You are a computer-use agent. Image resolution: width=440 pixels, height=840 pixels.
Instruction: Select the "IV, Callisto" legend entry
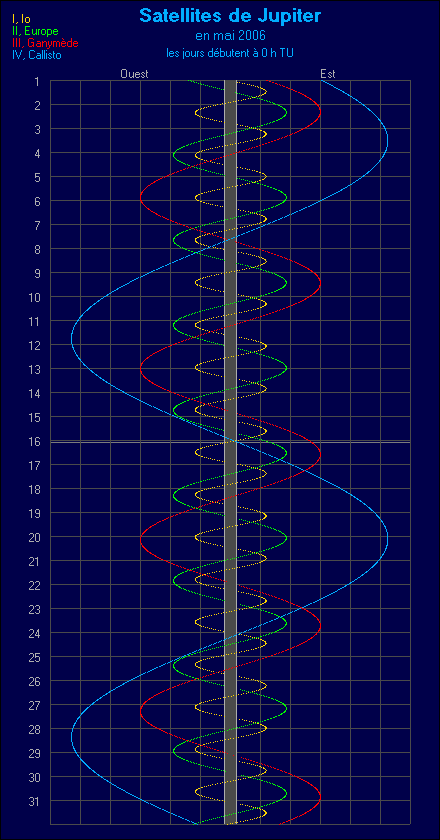click(36, 54)
